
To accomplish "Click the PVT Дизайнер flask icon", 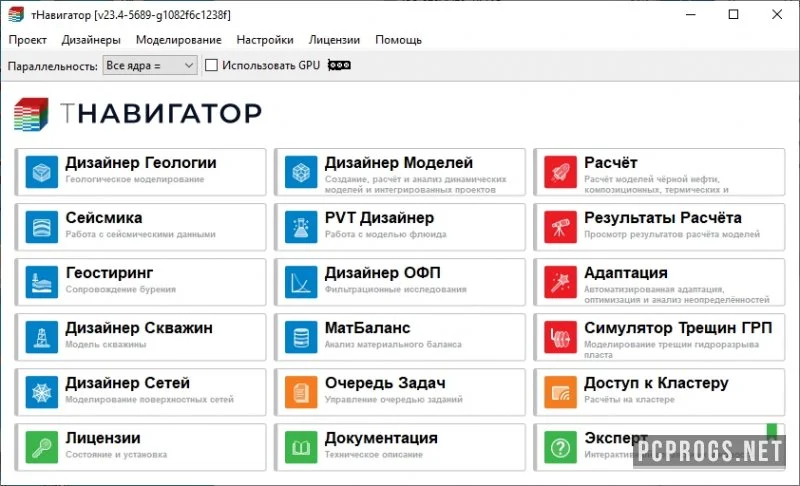I will click(301, 227).
